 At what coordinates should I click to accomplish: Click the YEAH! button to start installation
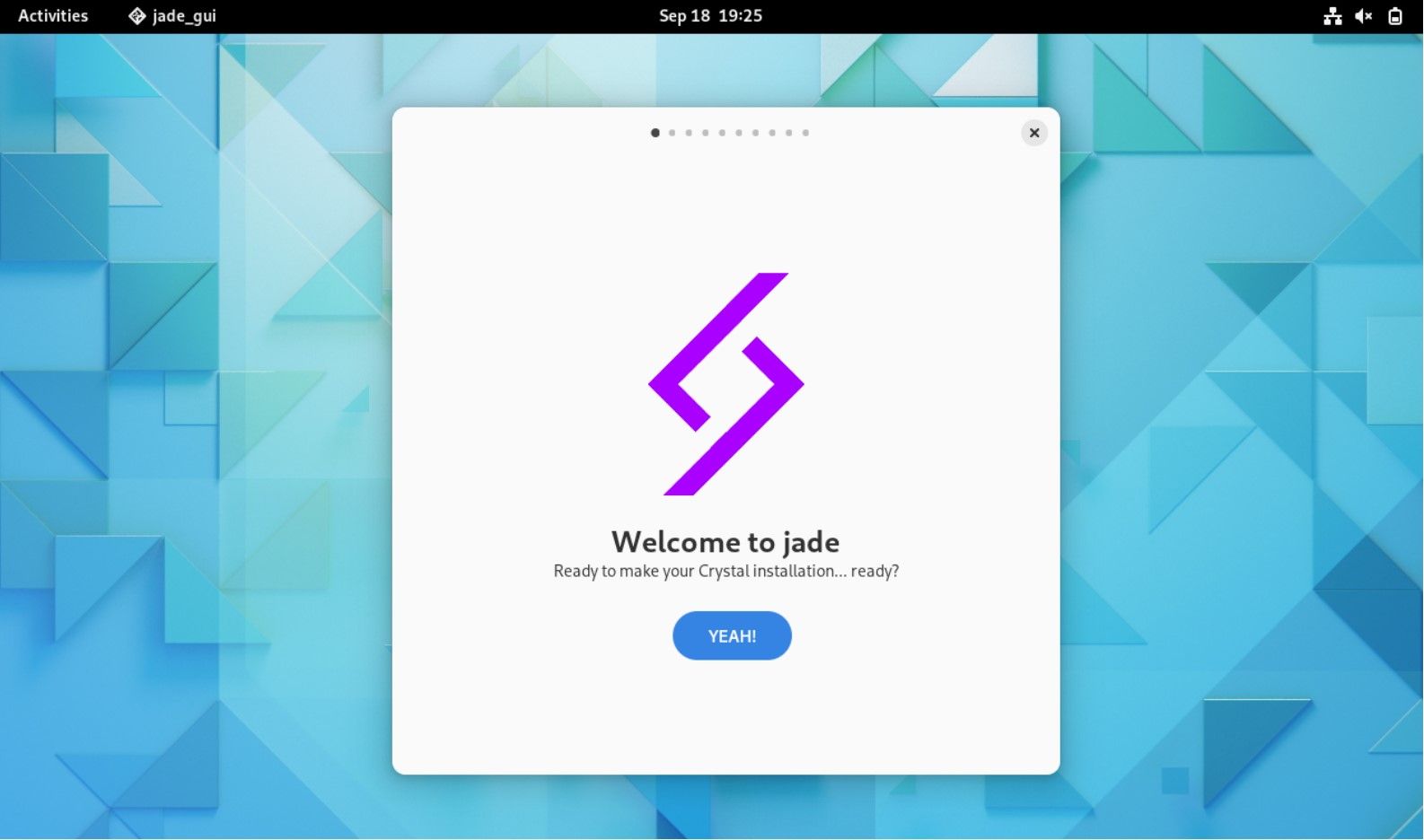coord(732,635)
